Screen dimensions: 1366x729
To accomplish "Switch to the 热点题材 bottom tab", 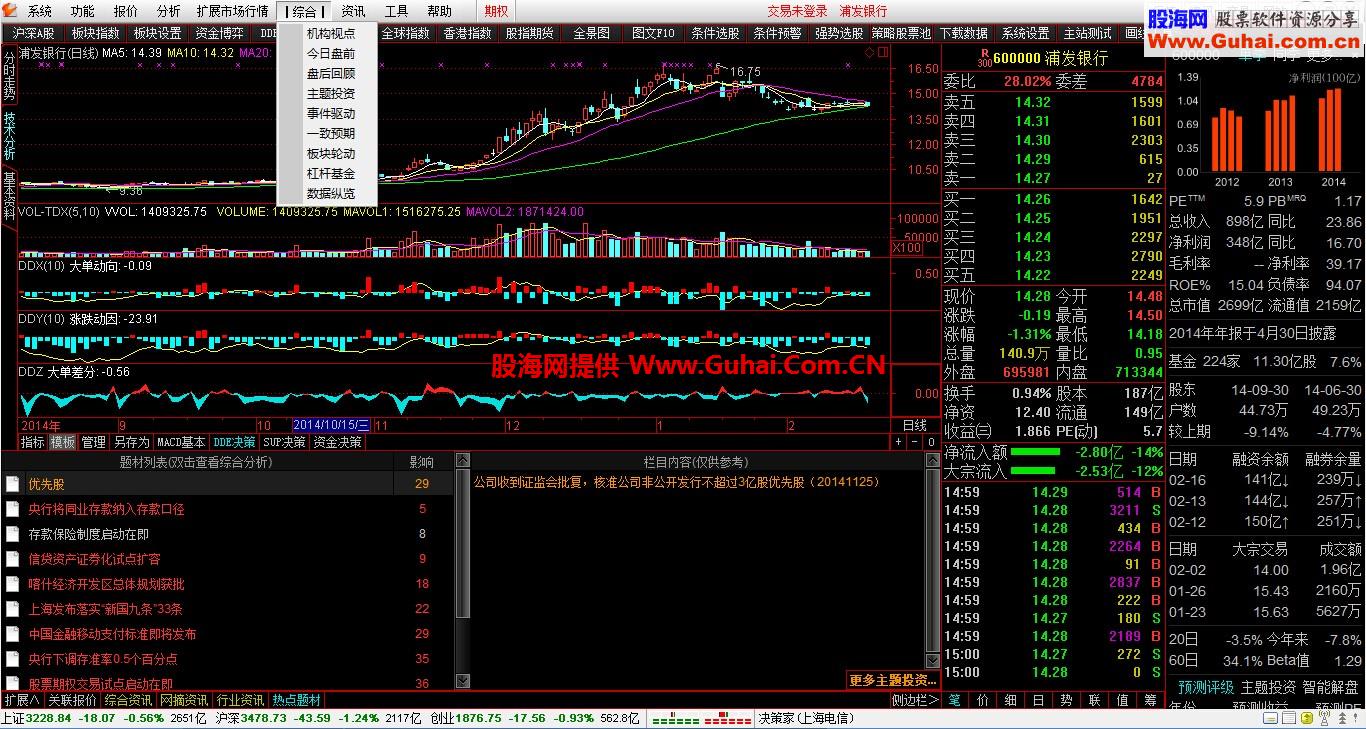I will tap(297, 700).
